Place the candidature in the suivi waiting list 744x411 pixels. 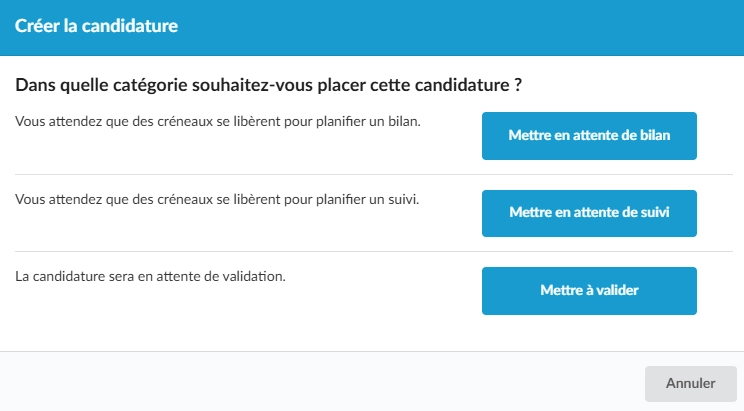pyautogui.click(x=589, y=213)
